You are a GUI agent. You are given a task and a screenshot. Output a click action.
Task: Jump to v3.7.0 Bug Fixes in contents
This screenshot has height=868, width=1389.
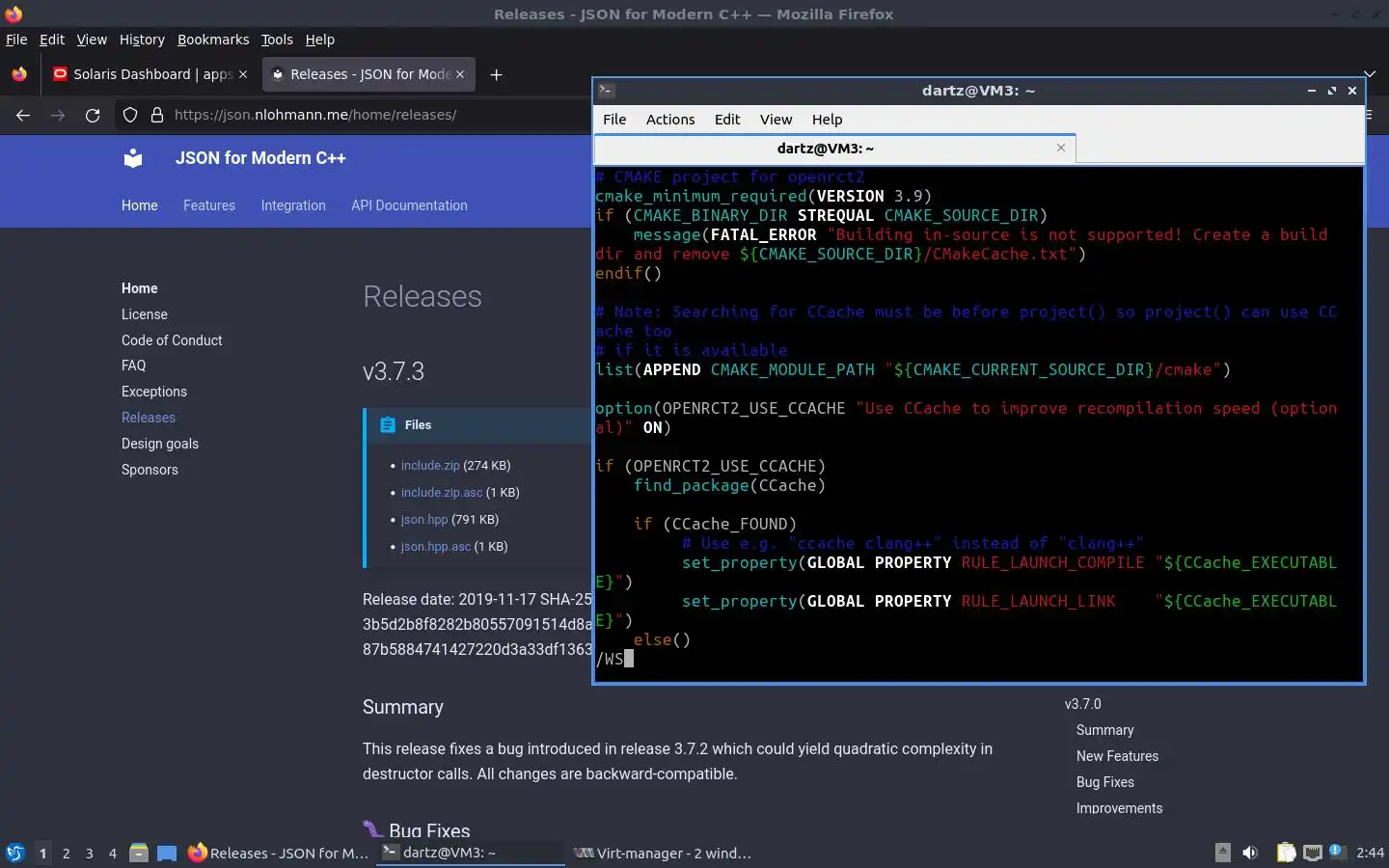pyautogui.click(x=1105, y=782)
